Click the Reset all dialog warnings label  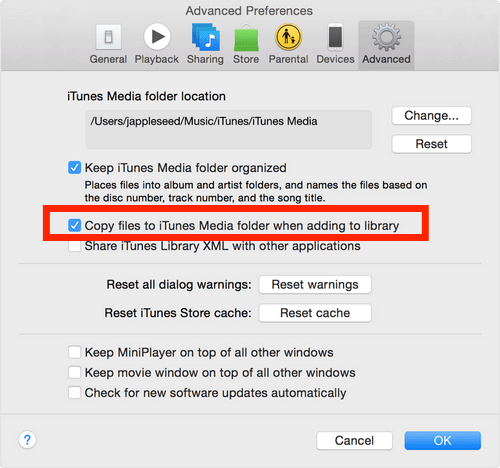[179, 285]
